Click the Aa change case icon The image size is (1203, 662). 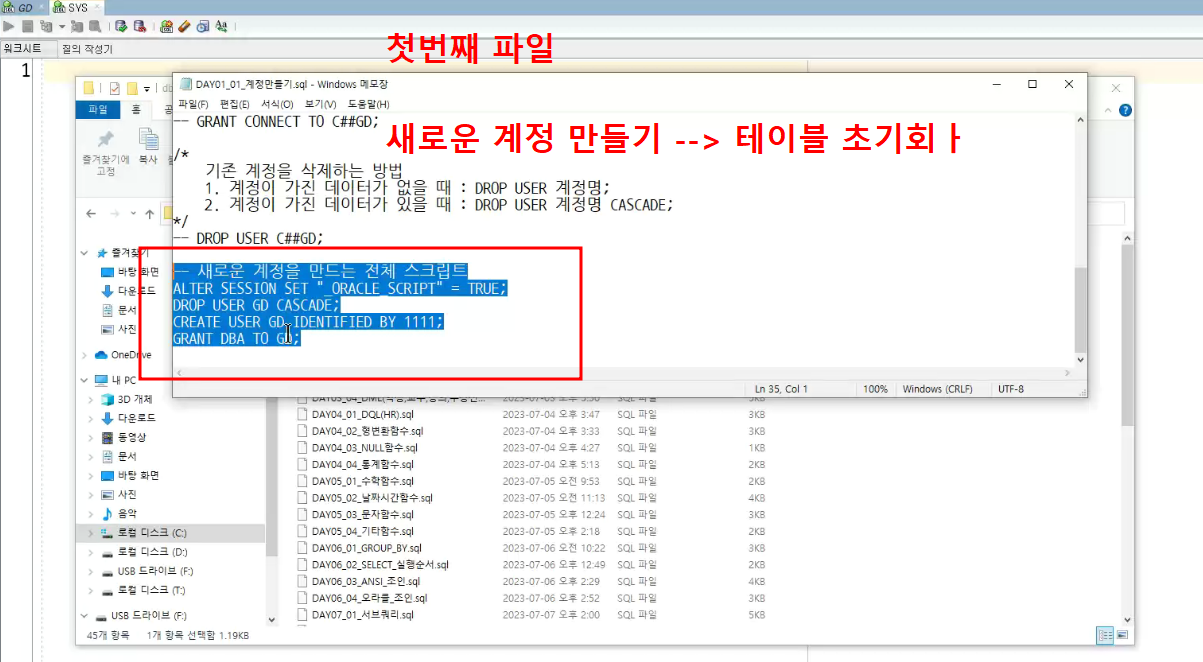(222, 26)
